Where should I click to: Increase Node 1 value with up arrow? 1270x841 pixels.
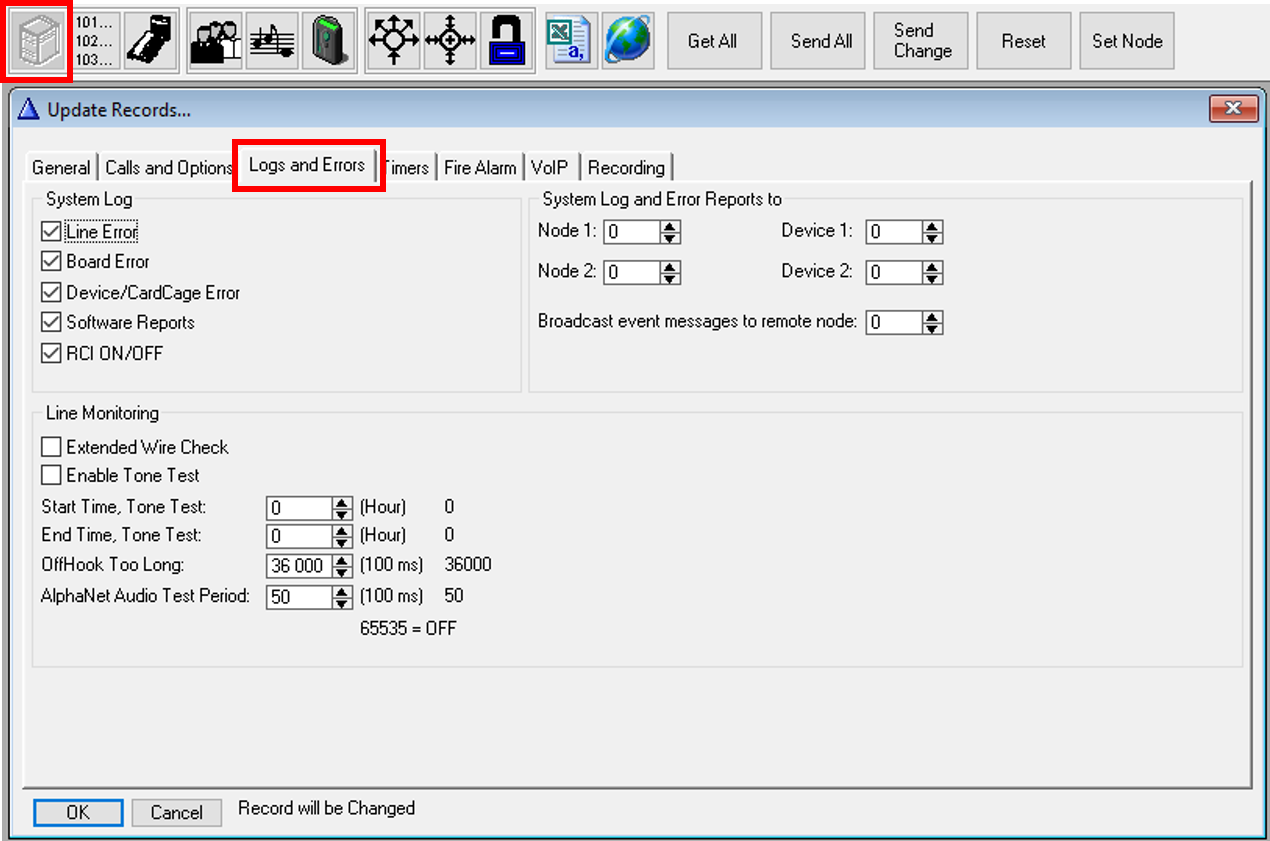tap(670, 227)
